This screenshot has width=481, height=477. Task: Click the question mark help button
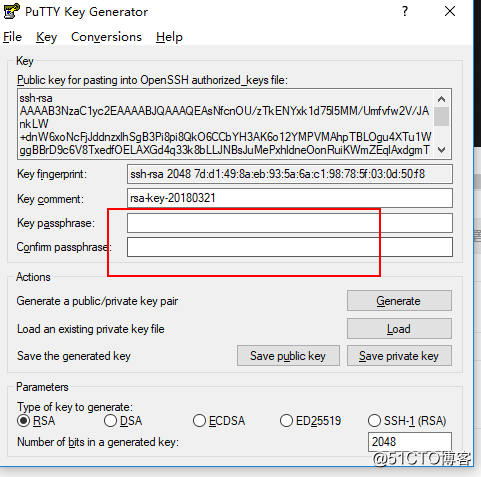coord(405,12)
